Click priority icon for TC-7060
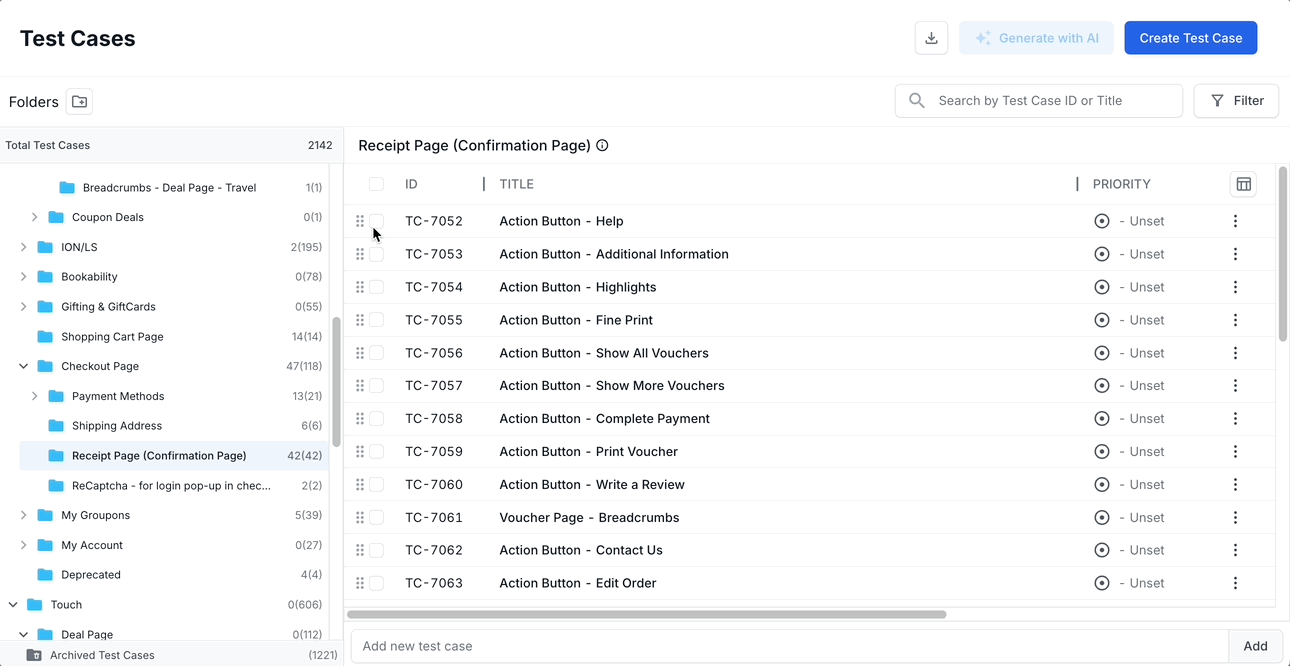The width and height of the screenshot is (1290, 666). pos(1102,485)
